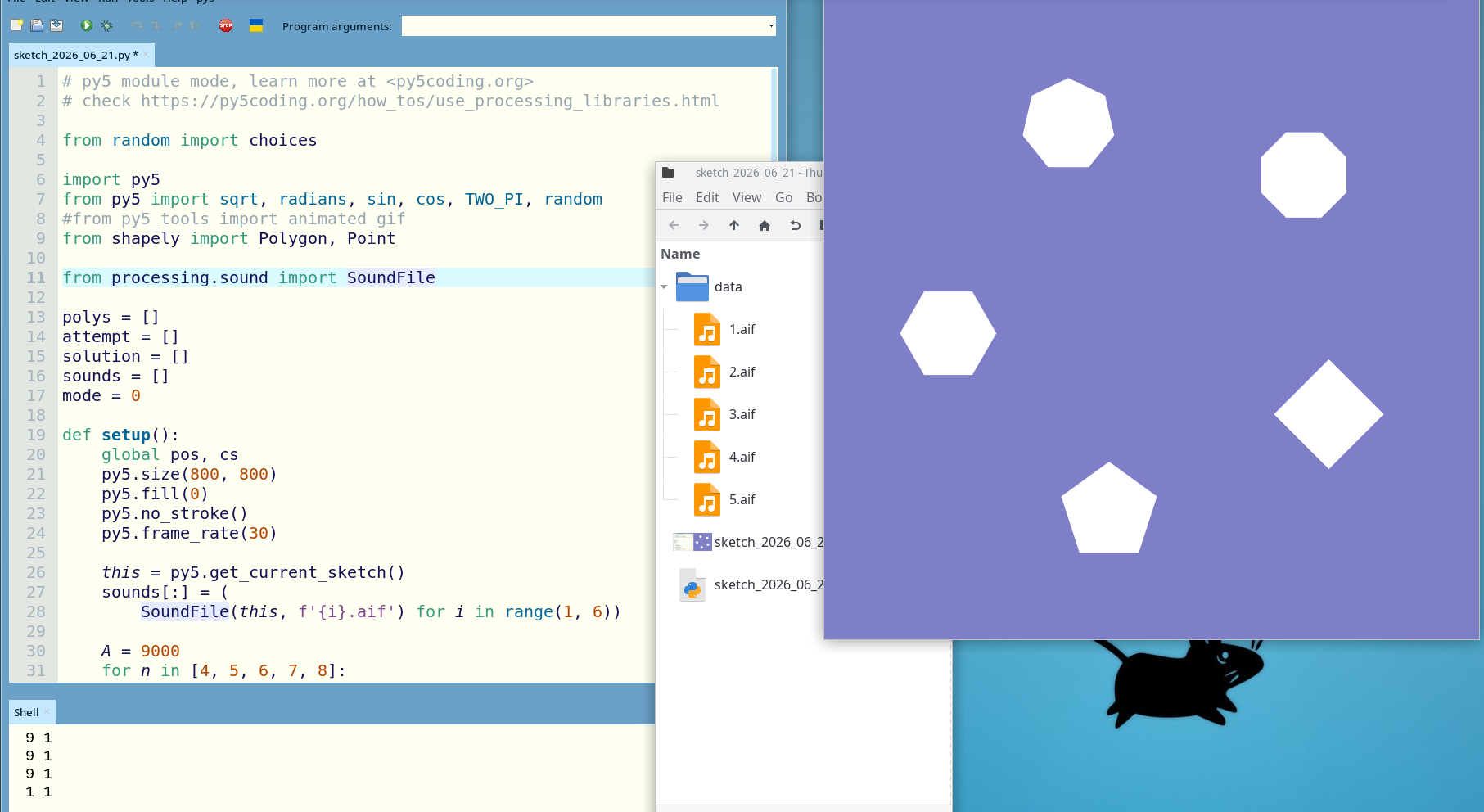The height and width of the screenshot is (812, 1484).
Task: Click the Save file icon in Thonny toolbar
Action: 56,25
